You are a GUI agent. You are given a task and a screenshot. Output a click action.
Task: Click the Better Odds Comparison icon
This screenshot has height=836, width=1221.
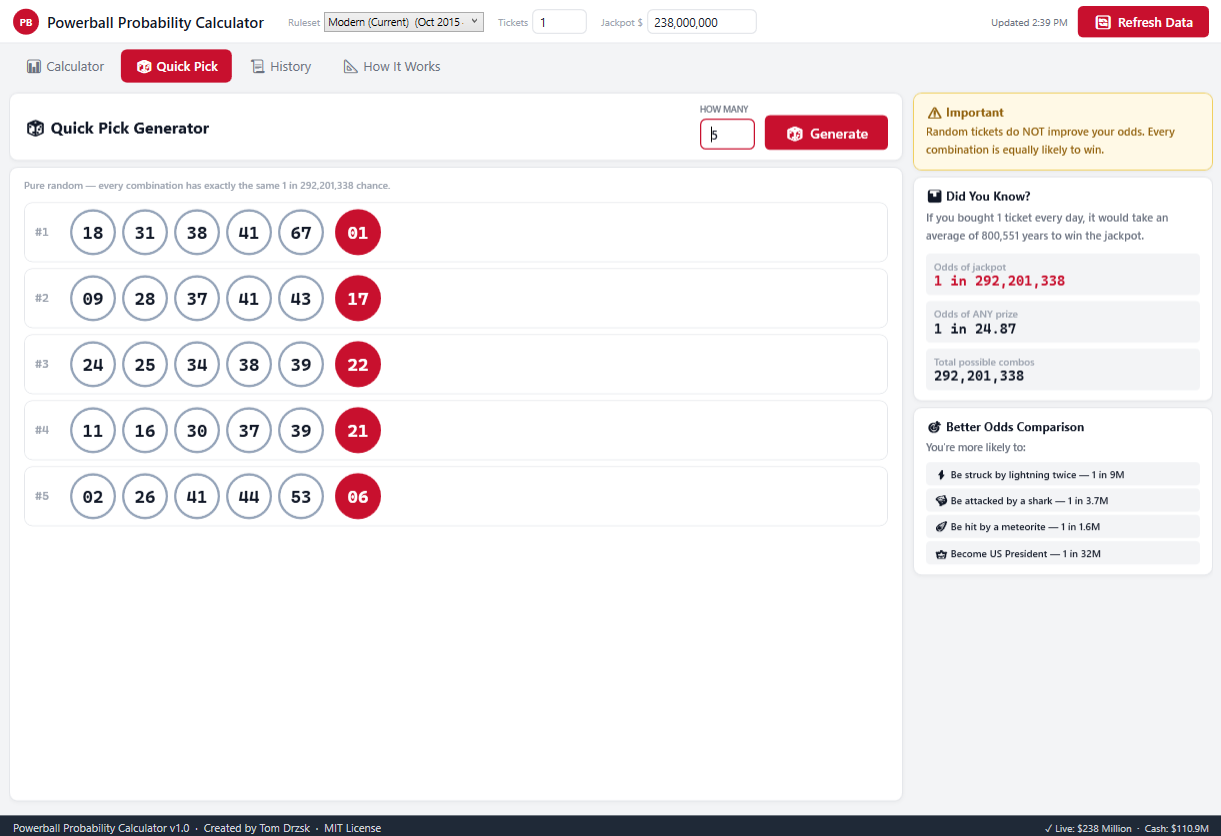934,427
